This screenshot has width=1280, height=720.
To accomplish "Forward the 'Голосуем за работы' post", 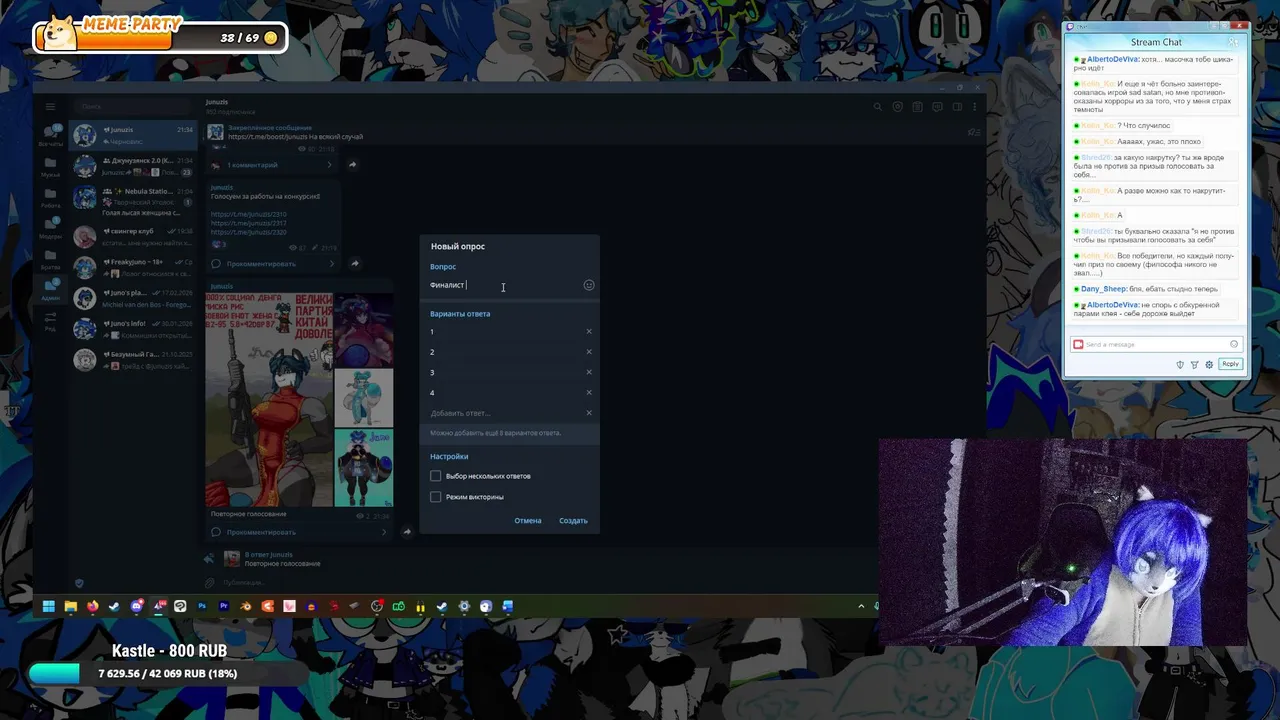I will (x=354, y=264).
